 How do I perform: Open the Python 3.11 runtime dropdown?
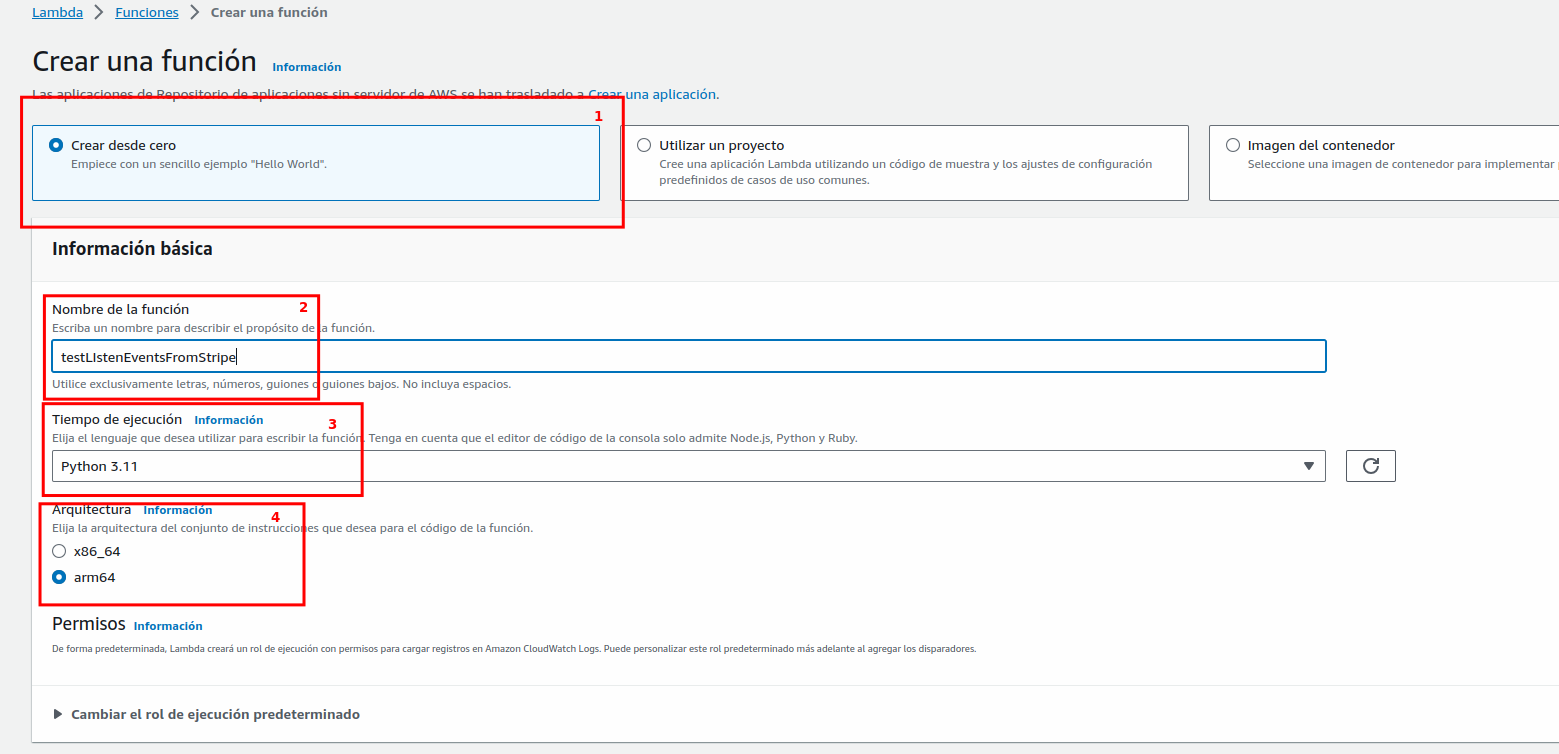[689, 466]
